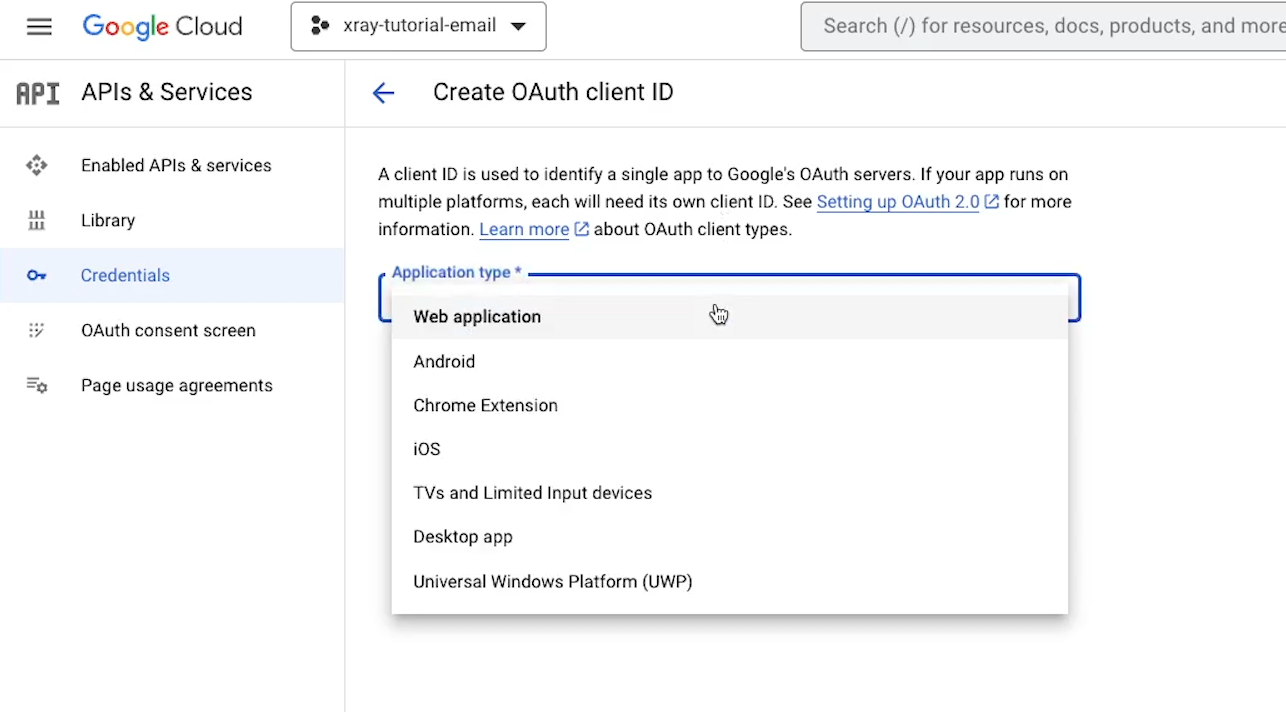
Task: Click the project picker hexagon icon
Action: (x=320, y=27)
